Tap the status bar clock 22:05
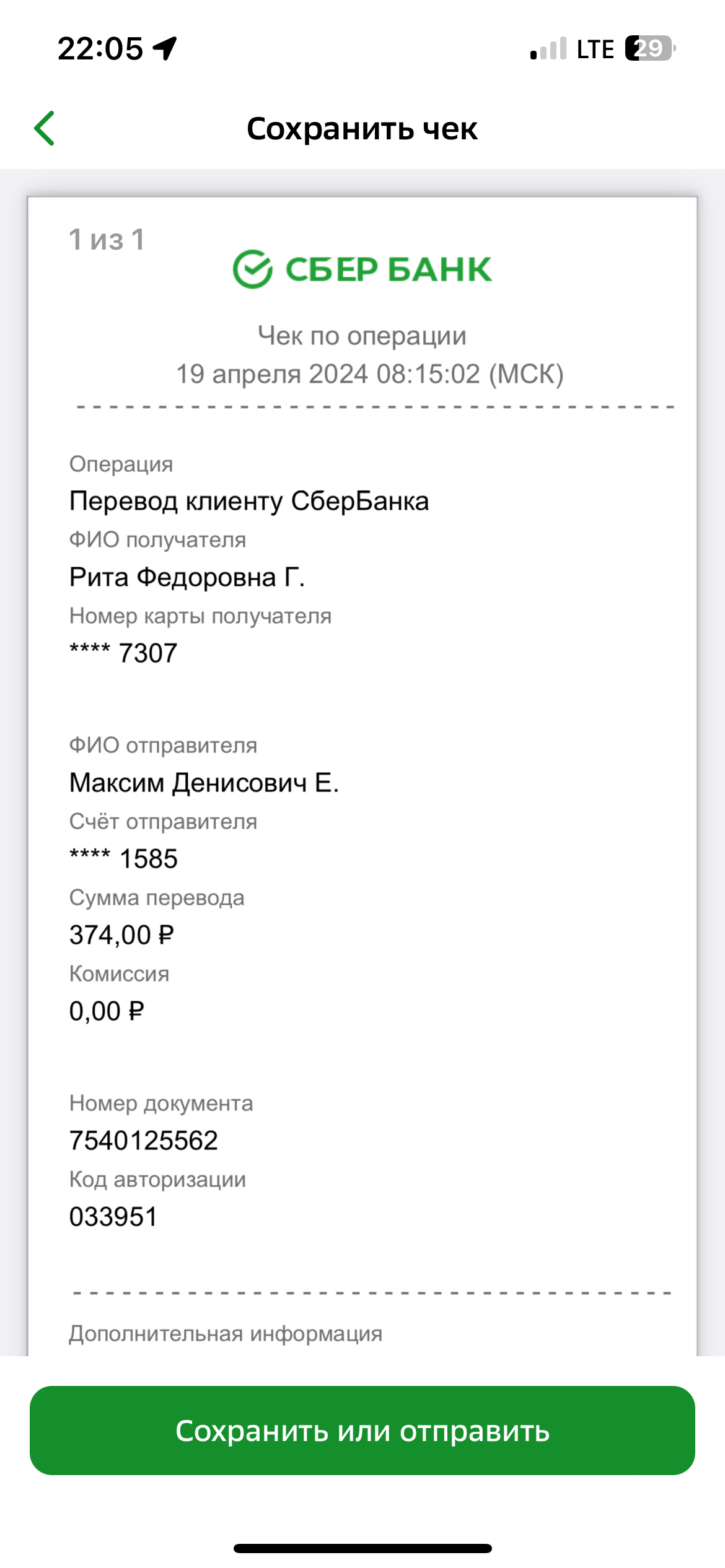This screenshot has width=725, height=1568. (100, 48)
